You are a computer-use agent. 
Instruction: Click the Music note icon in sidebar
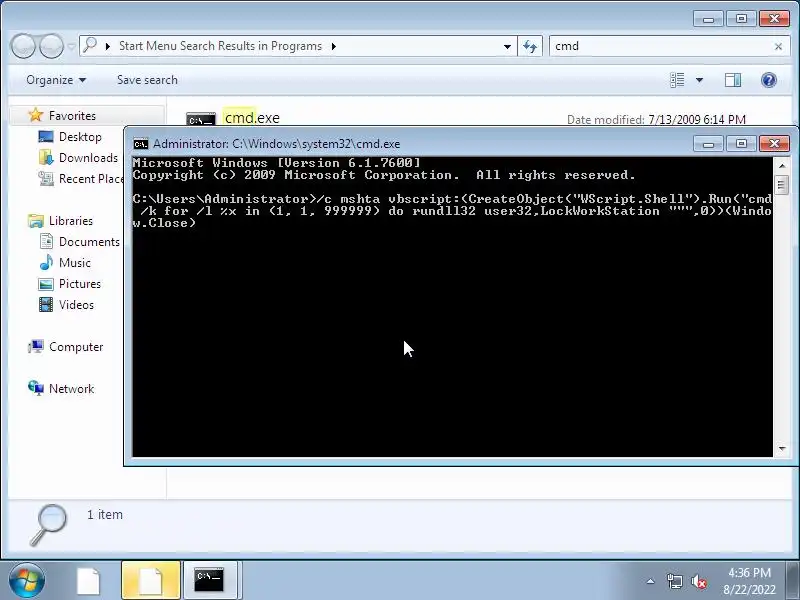[46, 262]
